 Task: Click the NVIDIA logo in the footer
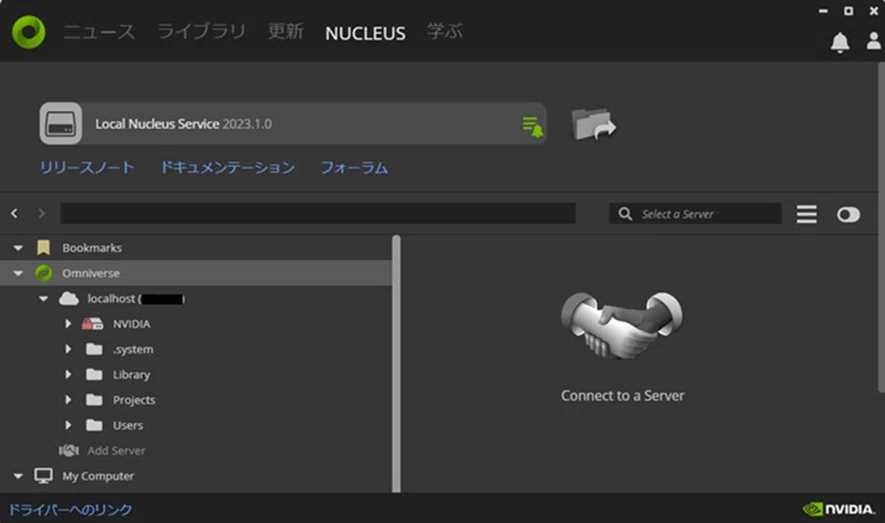pos(839,509)
